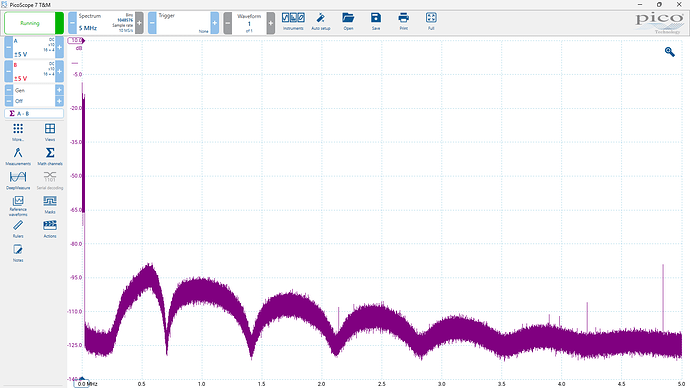Click the zoom magnifier on graph
690x388 pixels.
coord(669,52)
